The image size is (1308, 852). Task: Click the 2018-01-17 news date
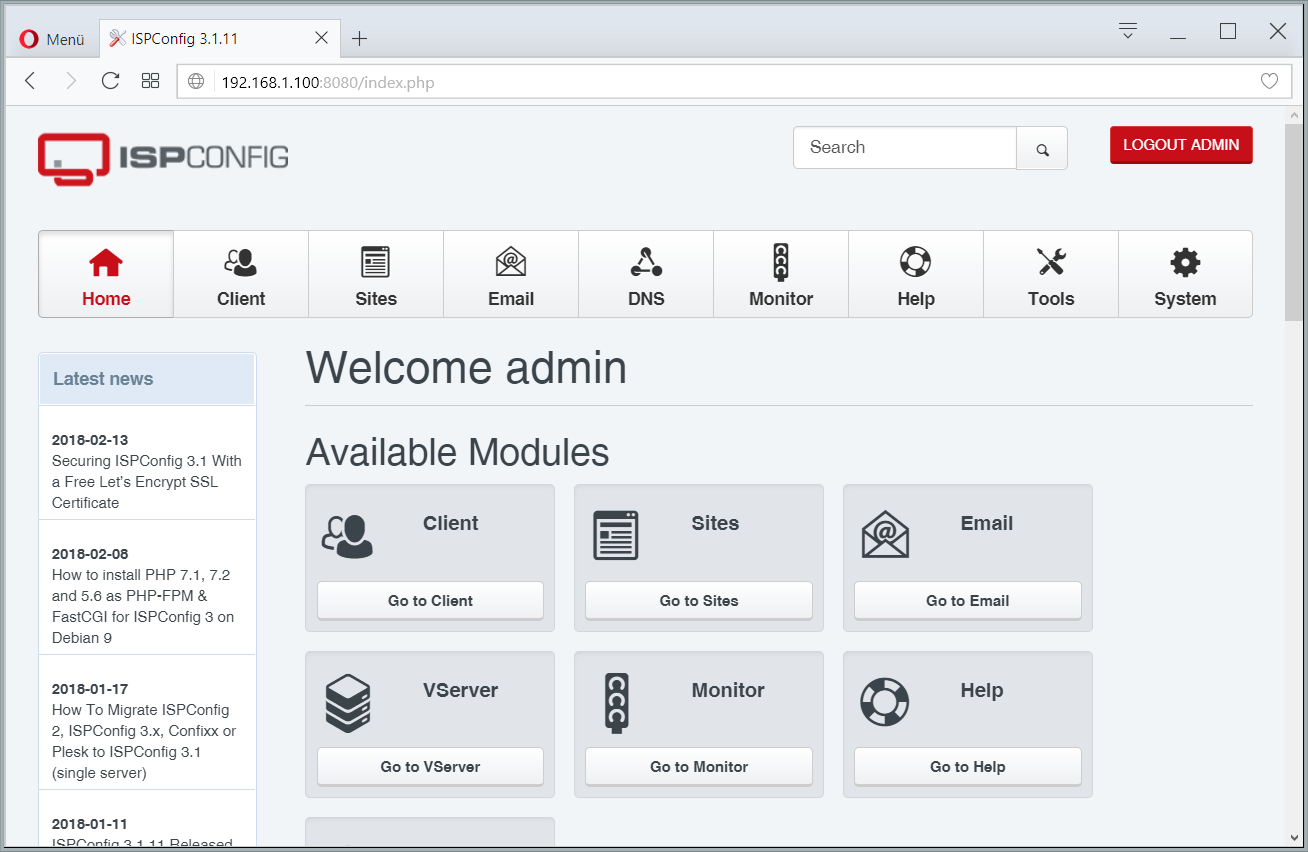coord(90,689)
